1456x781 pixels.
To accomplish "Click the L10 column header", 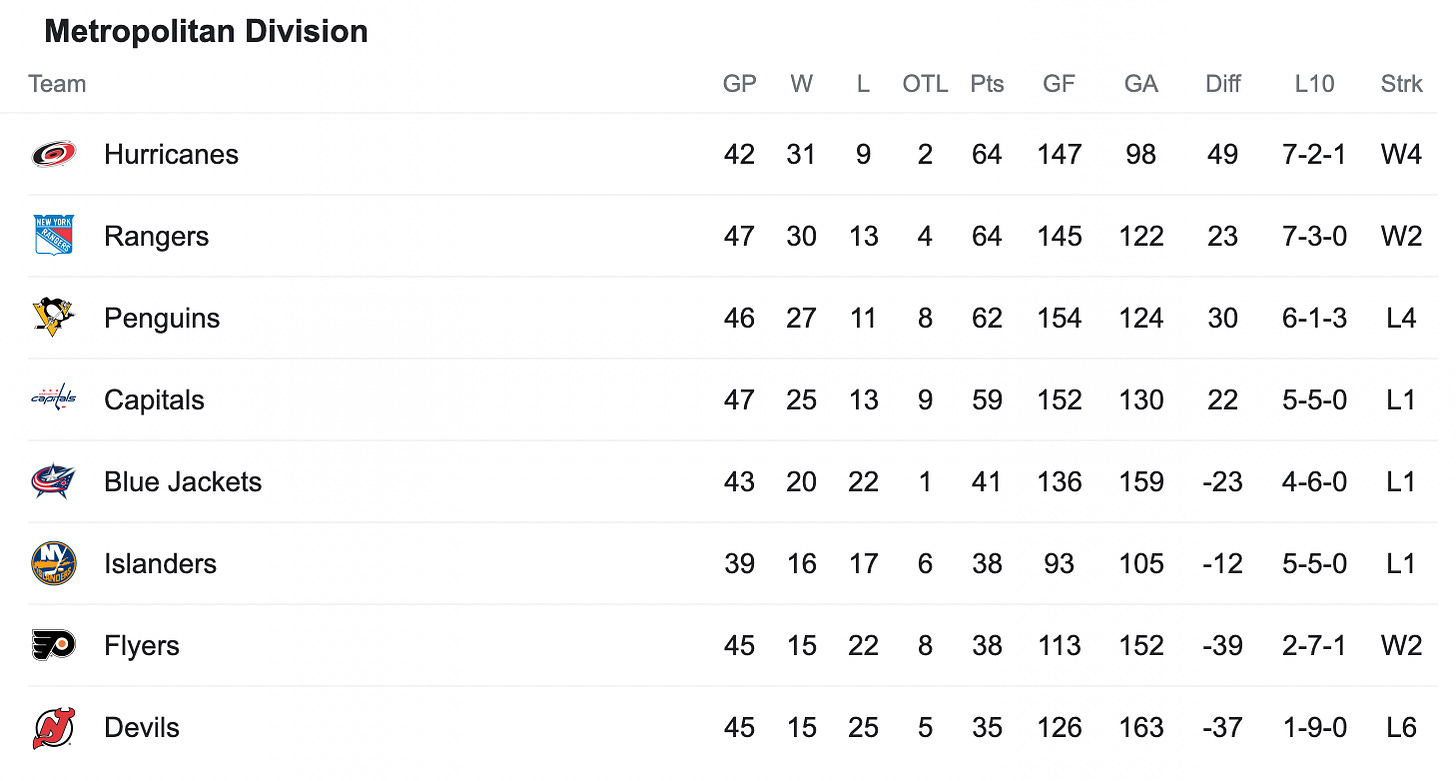I will point(1314,84).
